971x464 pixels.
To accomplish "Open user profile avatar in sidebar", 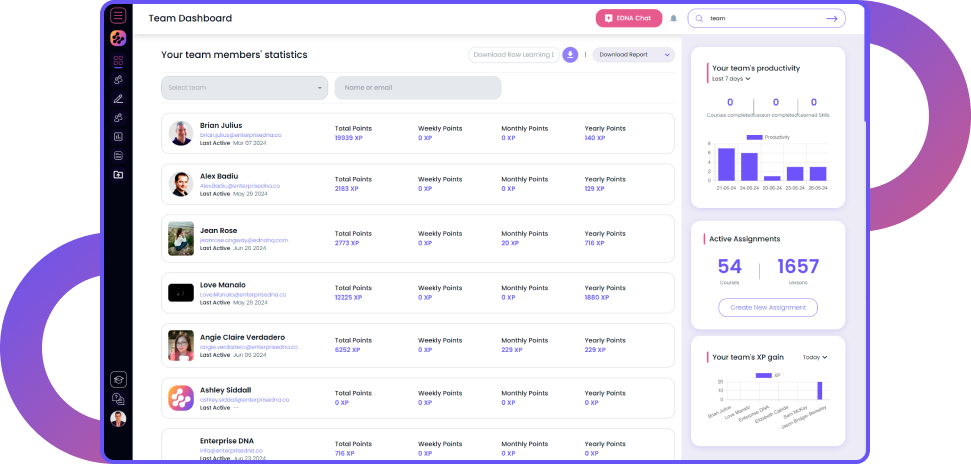I will tap(118, 419).
